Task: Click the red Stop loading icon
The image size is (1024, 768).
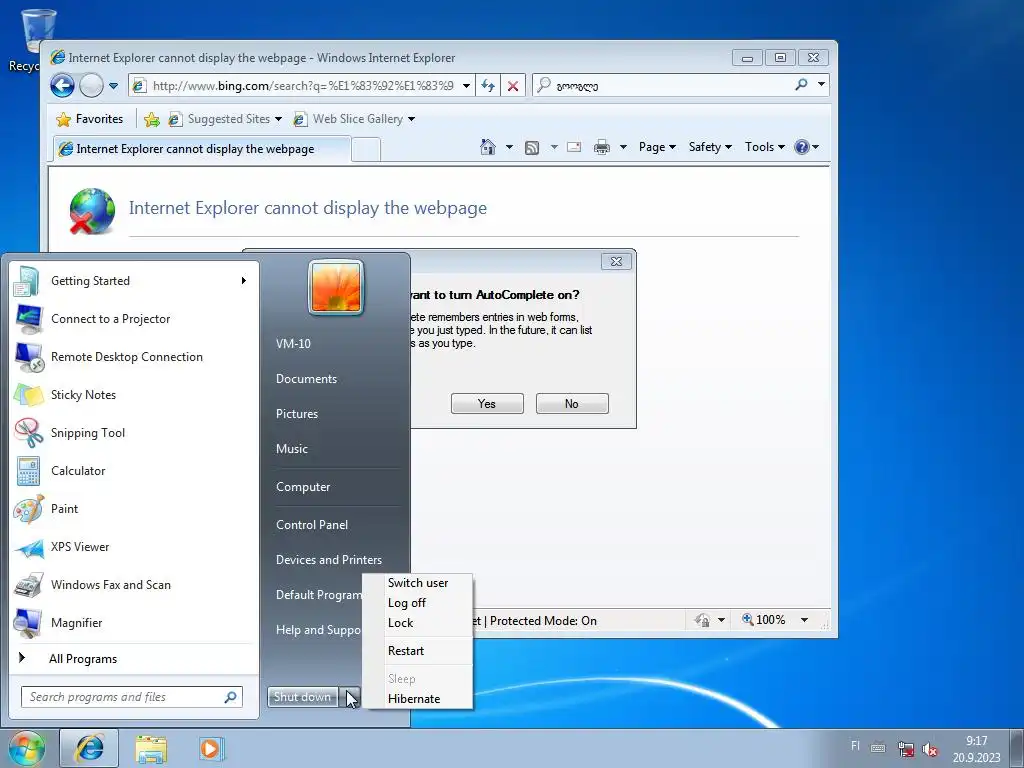Action: point(513,86)
